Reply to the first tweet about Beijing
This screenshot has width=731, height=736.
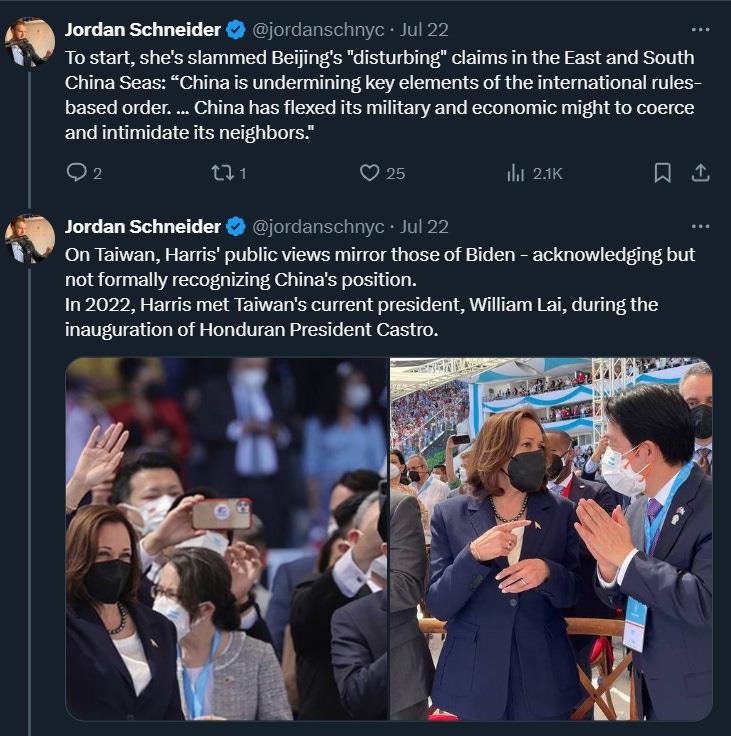pos(77,173)
